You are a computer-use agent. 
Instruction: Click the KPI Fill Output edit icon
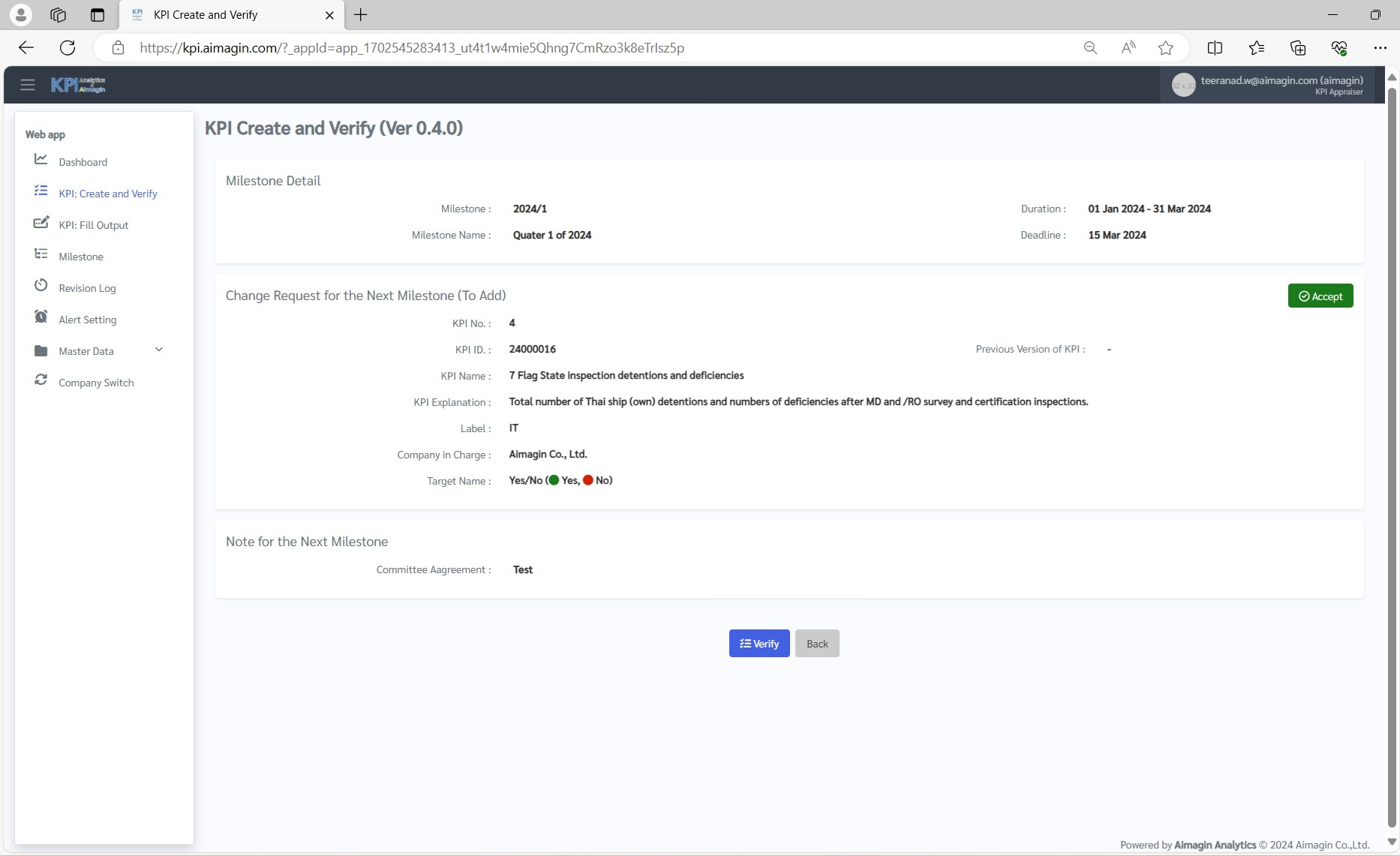coord(41,223)
